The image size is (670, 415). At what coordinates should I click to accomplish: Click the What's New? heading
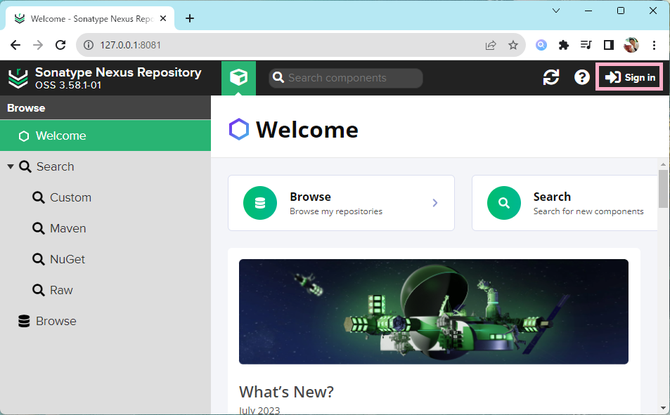286,391
